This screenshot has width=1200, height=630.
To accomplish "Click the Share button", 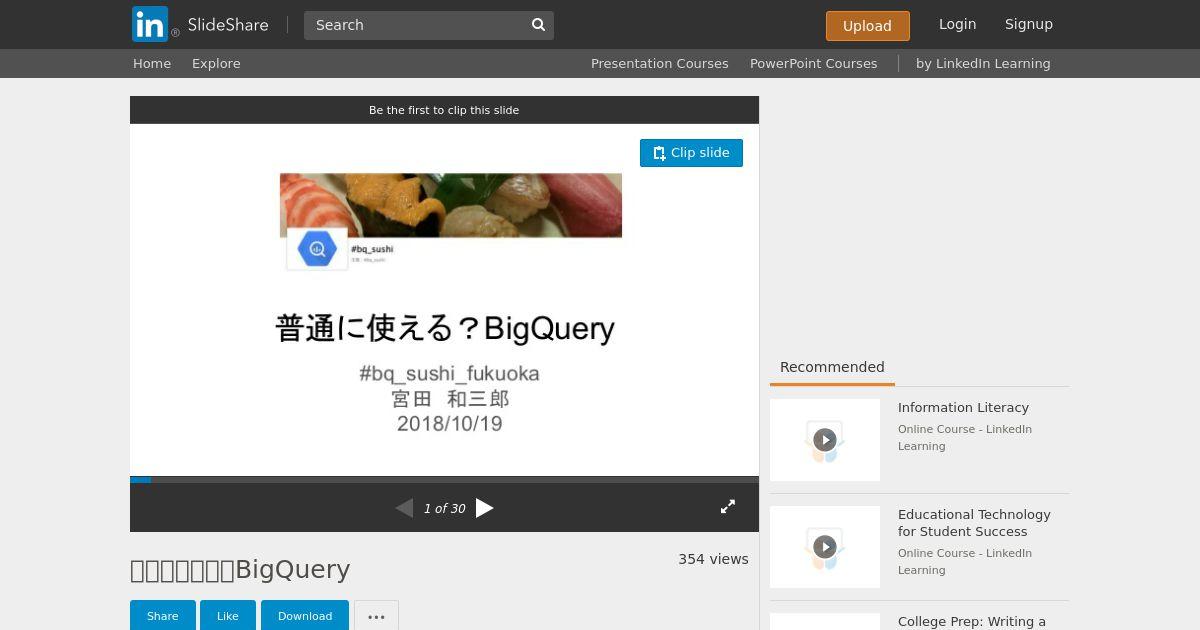I will [x=163, y=616].
